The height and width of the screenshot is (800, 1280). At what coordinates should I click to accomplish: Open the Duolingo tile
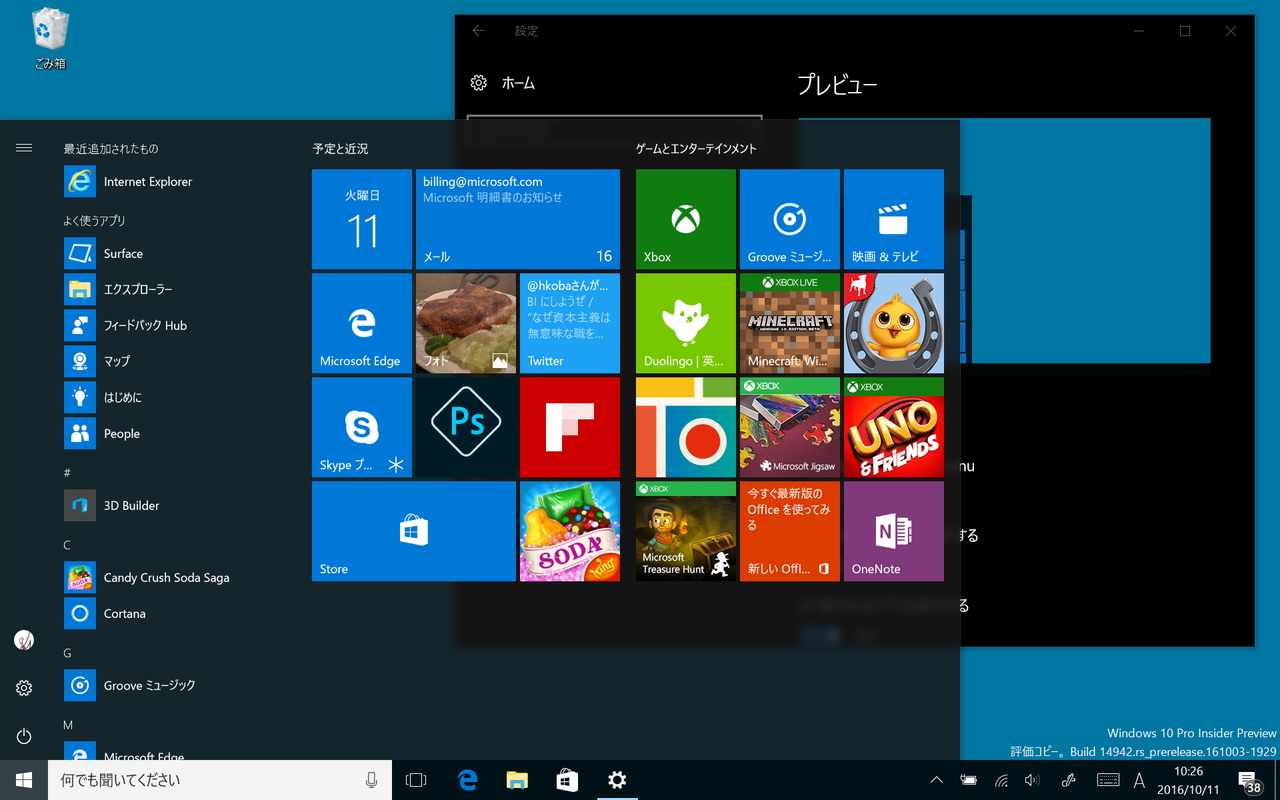tap(686, 323)
